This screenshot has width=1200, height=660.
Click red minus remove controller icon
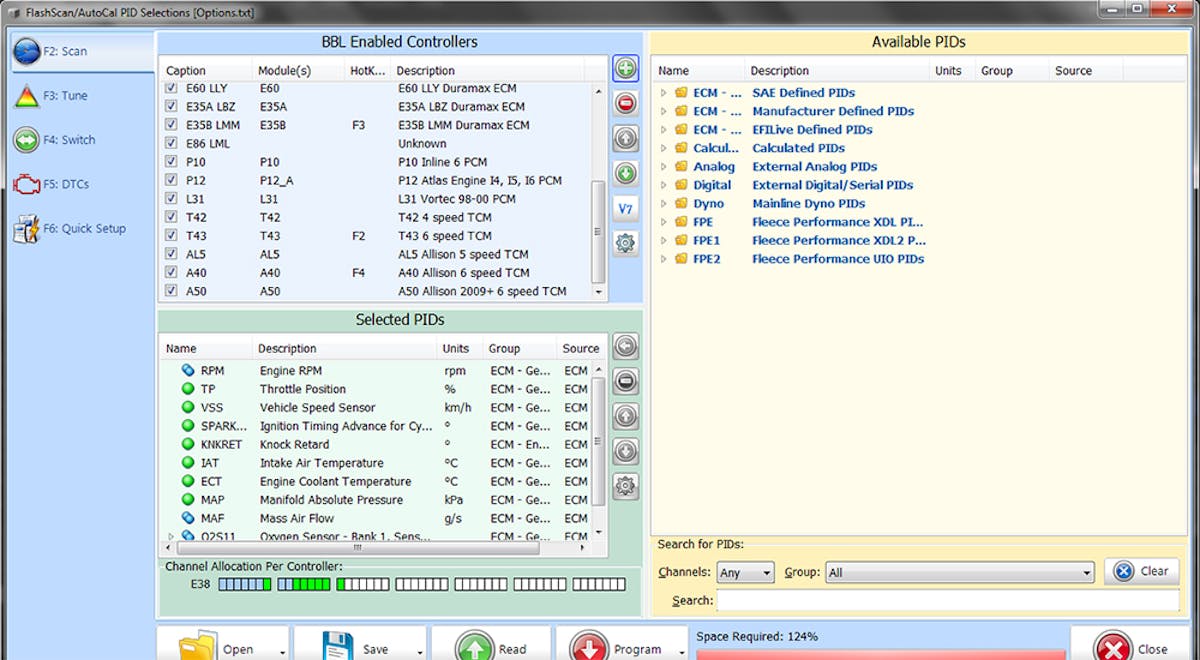626,103
